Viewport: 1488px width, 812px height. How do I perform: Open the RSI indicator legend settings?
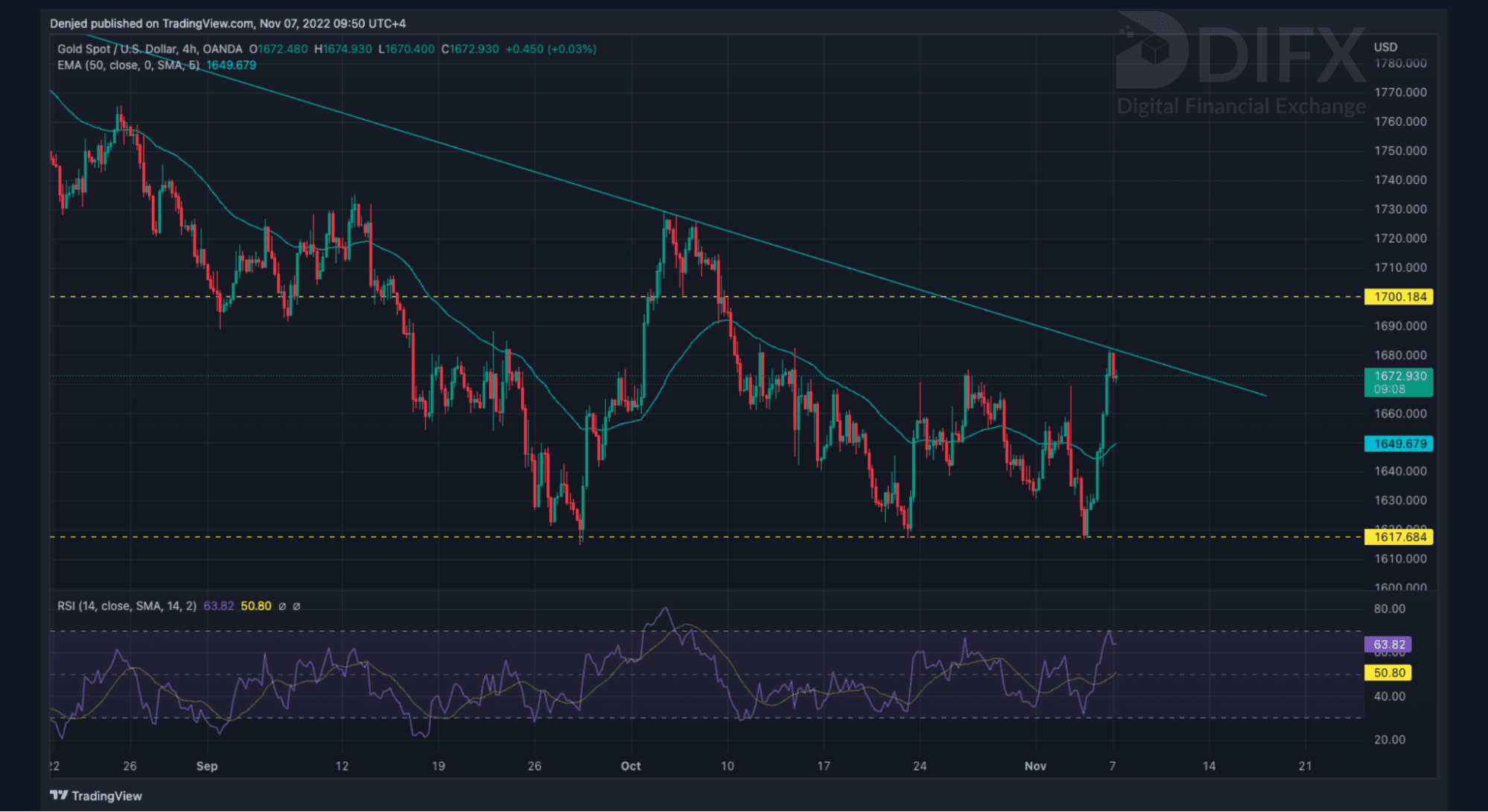[127, 607]
